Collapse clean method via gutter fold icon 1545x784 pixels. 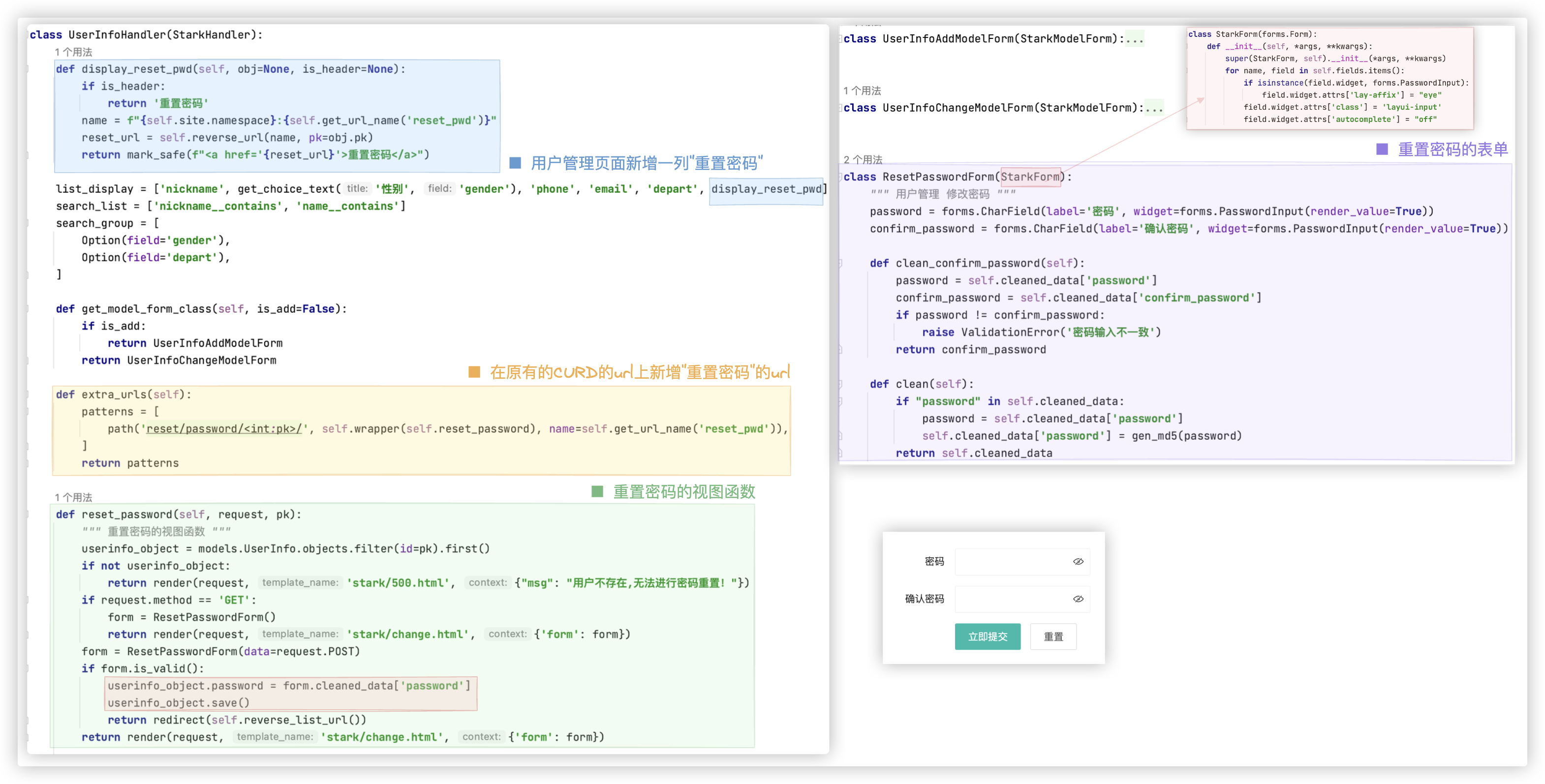840,384
